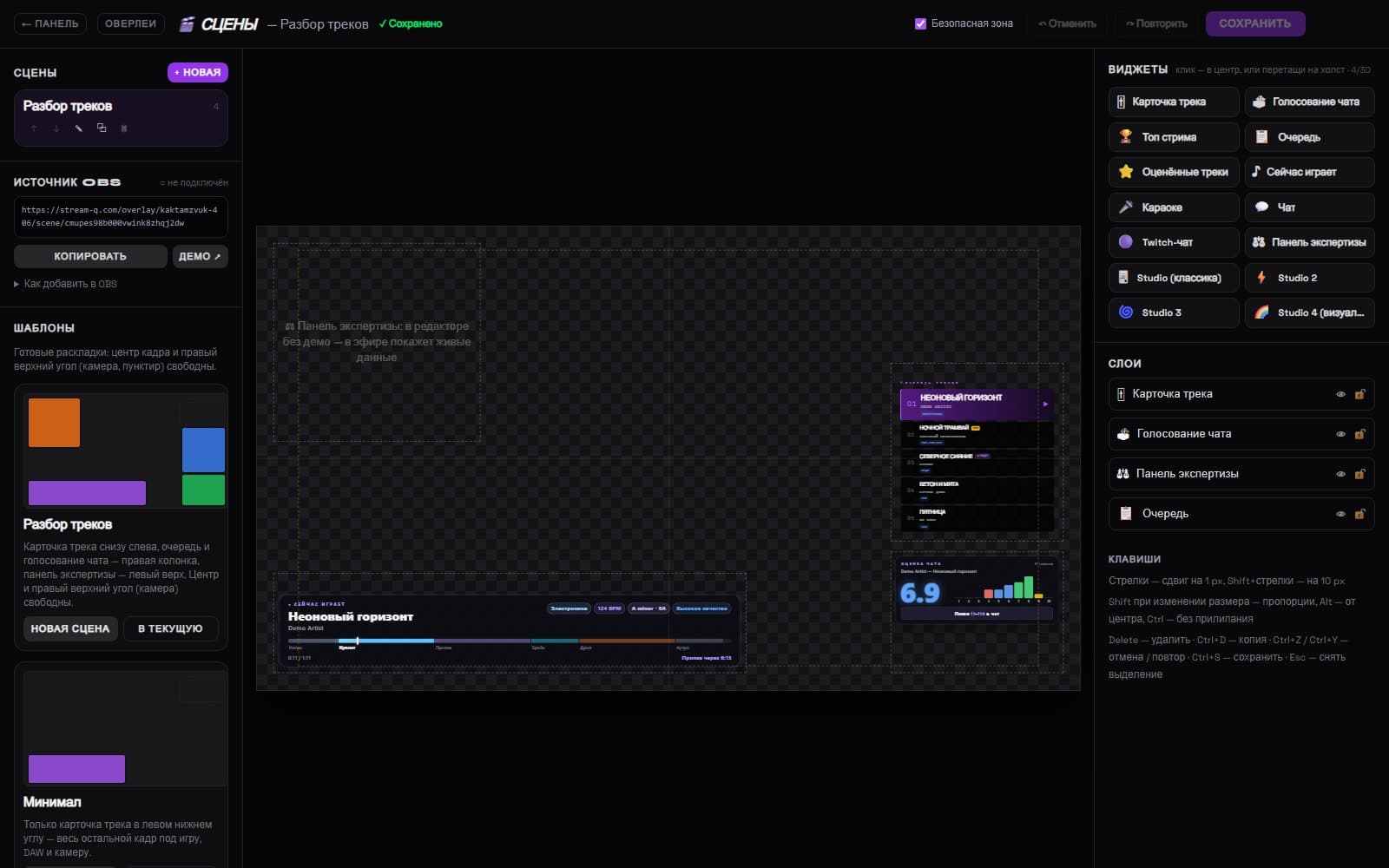Add the Studio (классика) widget
This screenshot has width=1389, height=868.
pos(1174,278)
